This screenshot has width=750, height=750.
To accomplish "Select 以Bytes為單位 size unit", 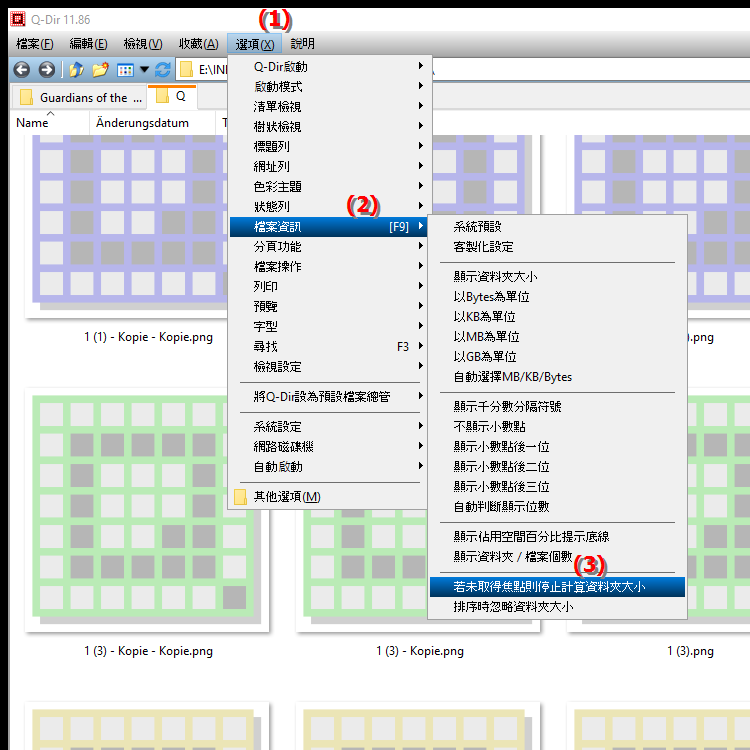I will tap(557, 297).
